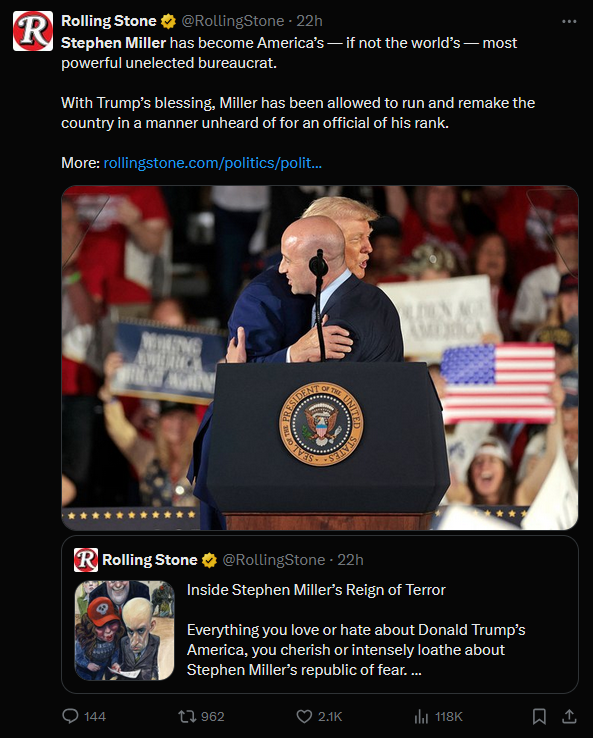Bookmark this post
Image resolution: width=593 pixels, height=738 pixels.
[x=539, y=716]
